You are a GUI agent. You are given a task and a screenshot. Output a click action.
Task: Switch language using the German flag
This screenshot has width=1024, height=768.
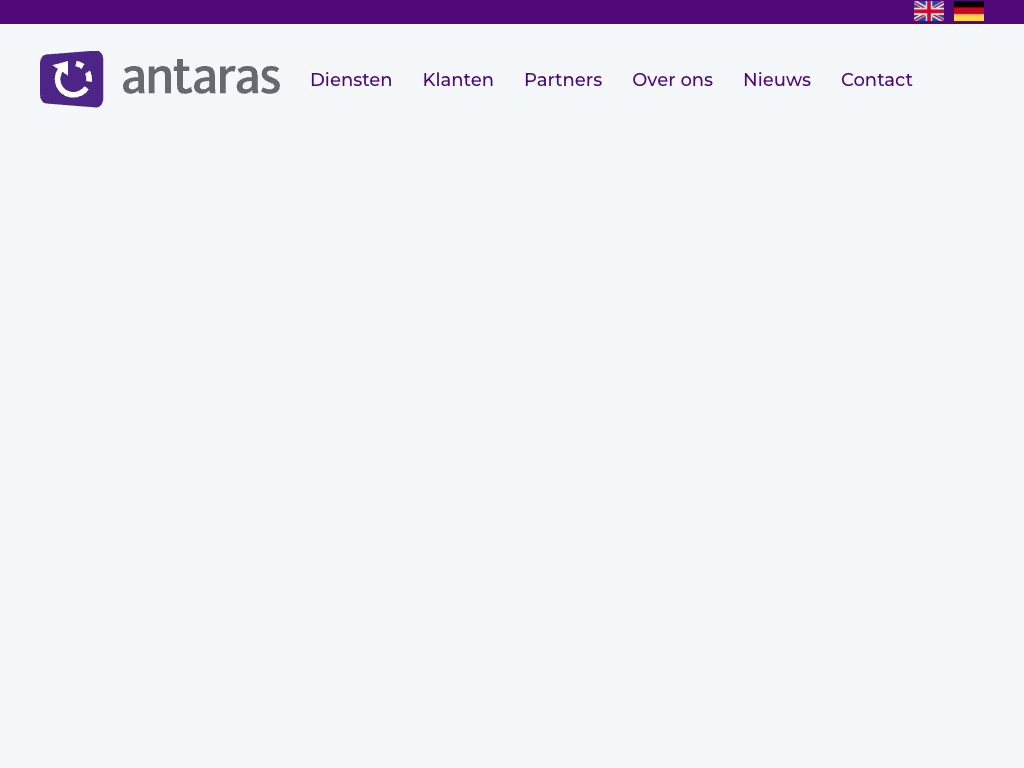[968, 11]
